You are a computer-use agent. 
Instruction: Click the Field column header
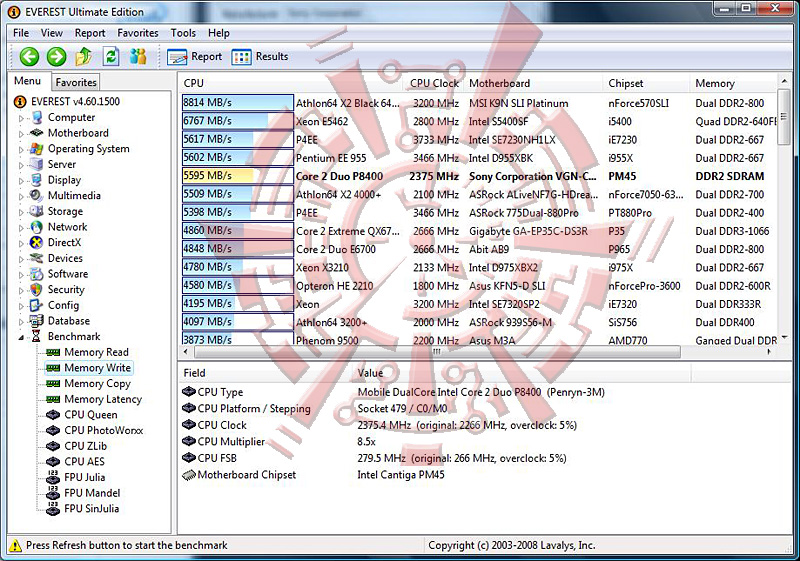(266, 373)
